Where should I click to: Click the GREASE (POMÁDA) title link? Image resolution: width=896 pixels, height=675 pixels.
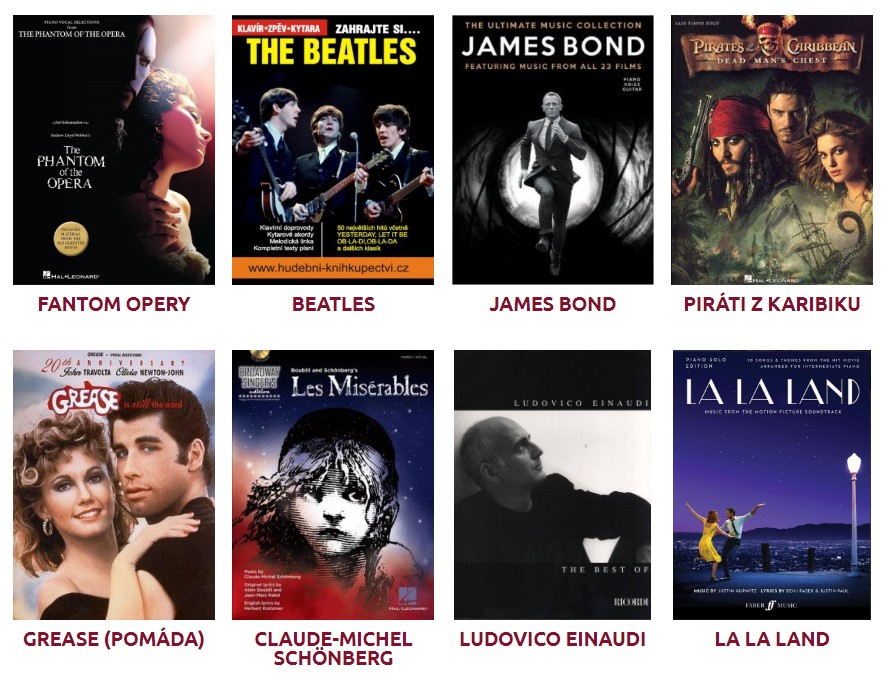click(114, 639)
